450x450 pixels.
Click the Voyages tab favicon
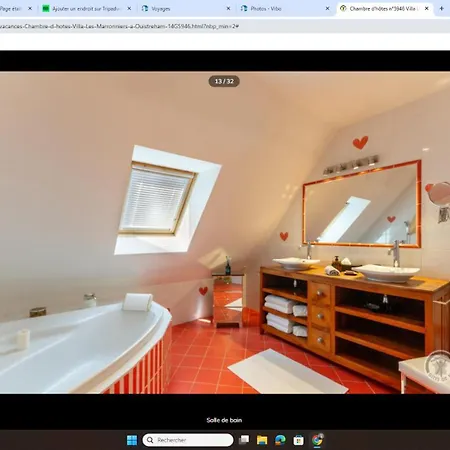click(145, 9)
